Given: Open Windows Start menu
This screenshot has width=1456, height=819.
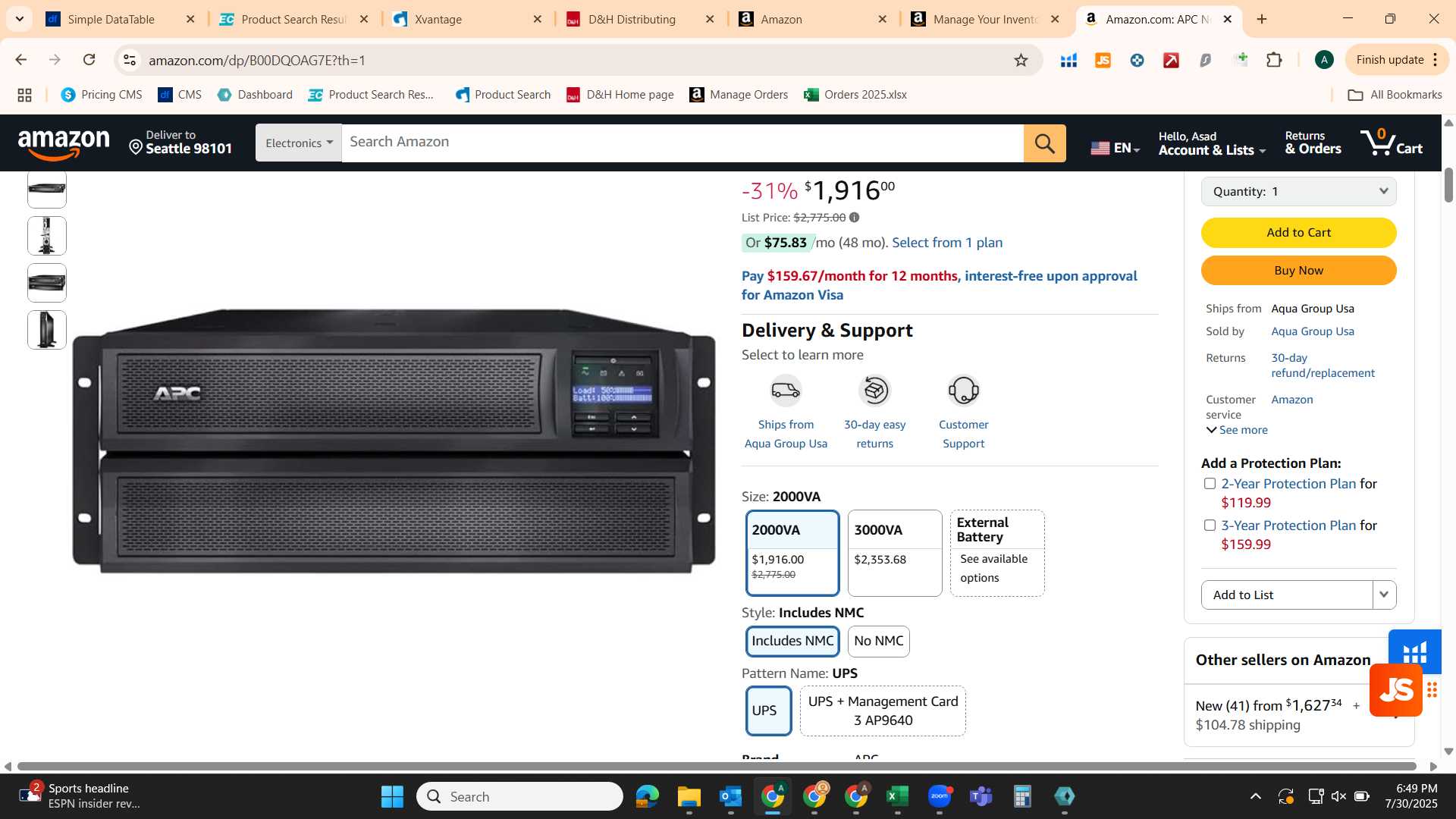Looking at the screenshot, I should 392,796.
